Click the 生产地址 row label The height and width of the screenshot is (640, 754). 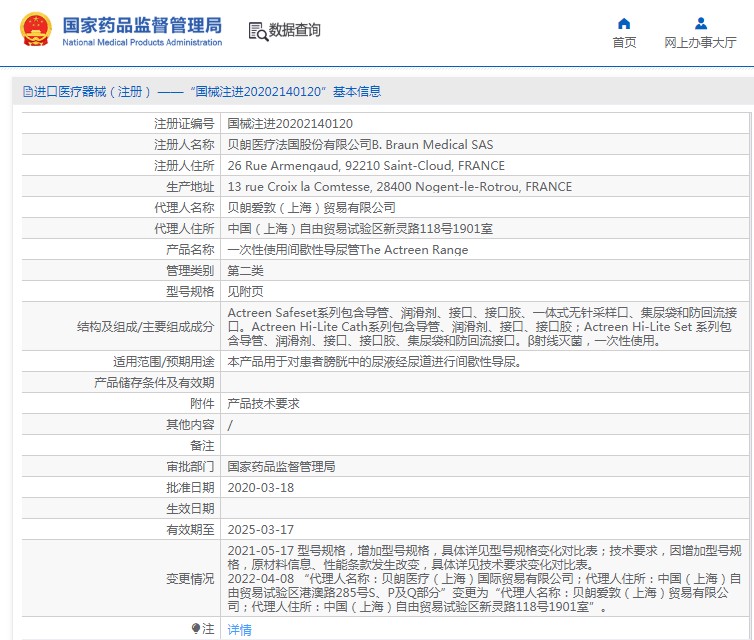click(x=190, y=187)
